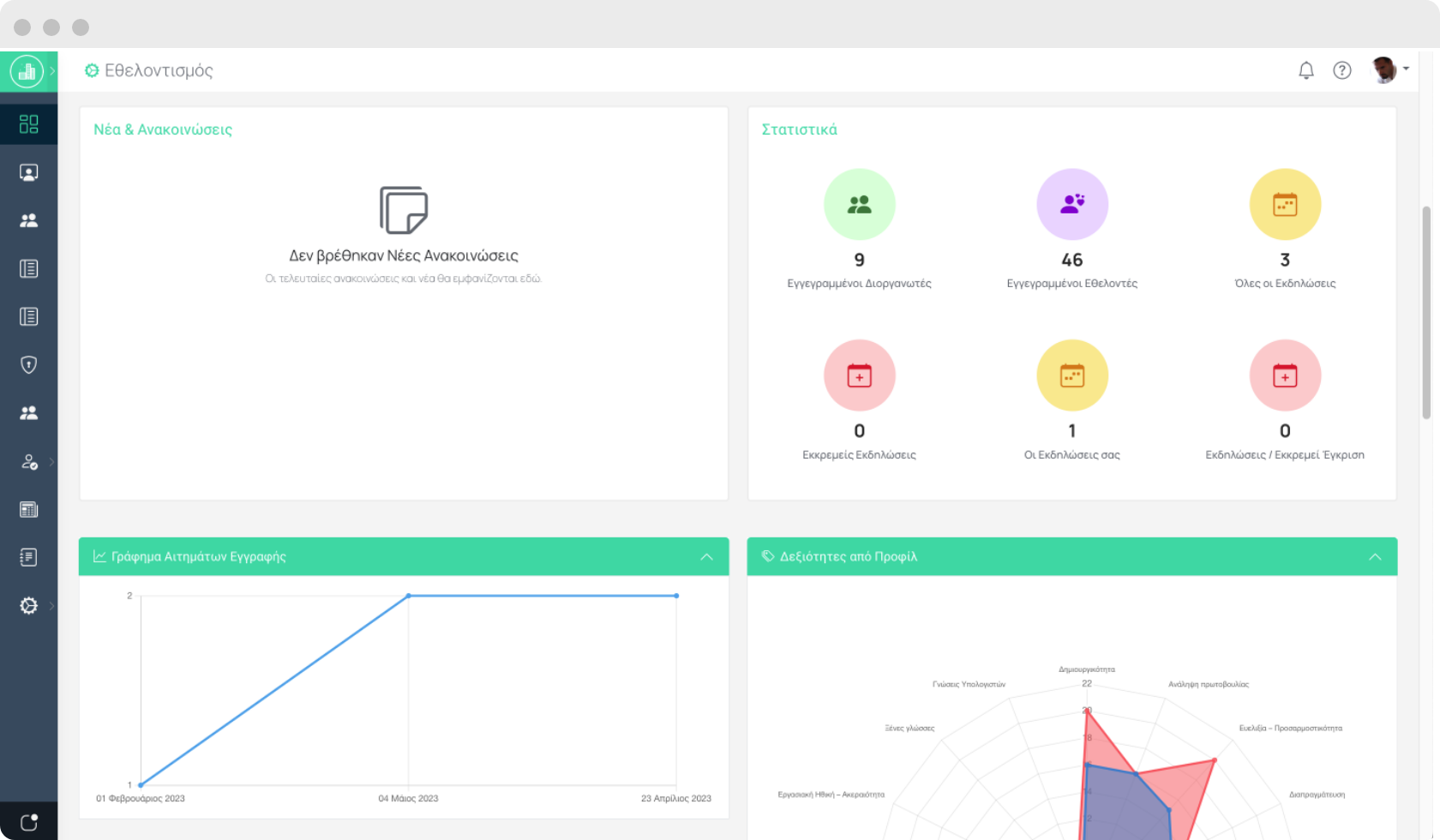The height and width of the screenshot is (840, 1440).
Task: Click the user-with-checkmark sidebar icon
Action: pyautogui.click(x=28, y=462)
